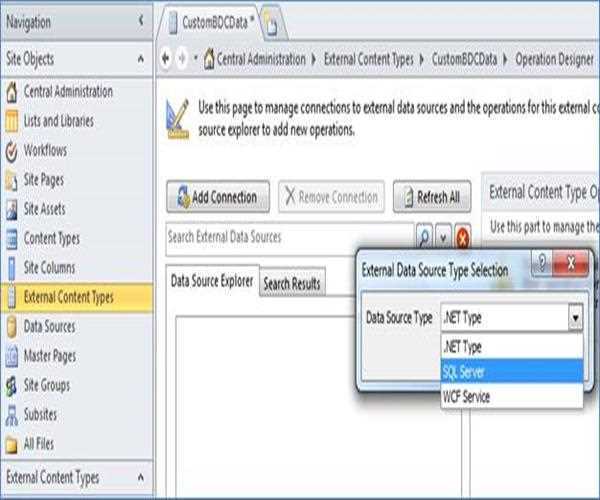Open the Data Source Type dropdown arrow
600x500 pixels.
pos(575,318)
